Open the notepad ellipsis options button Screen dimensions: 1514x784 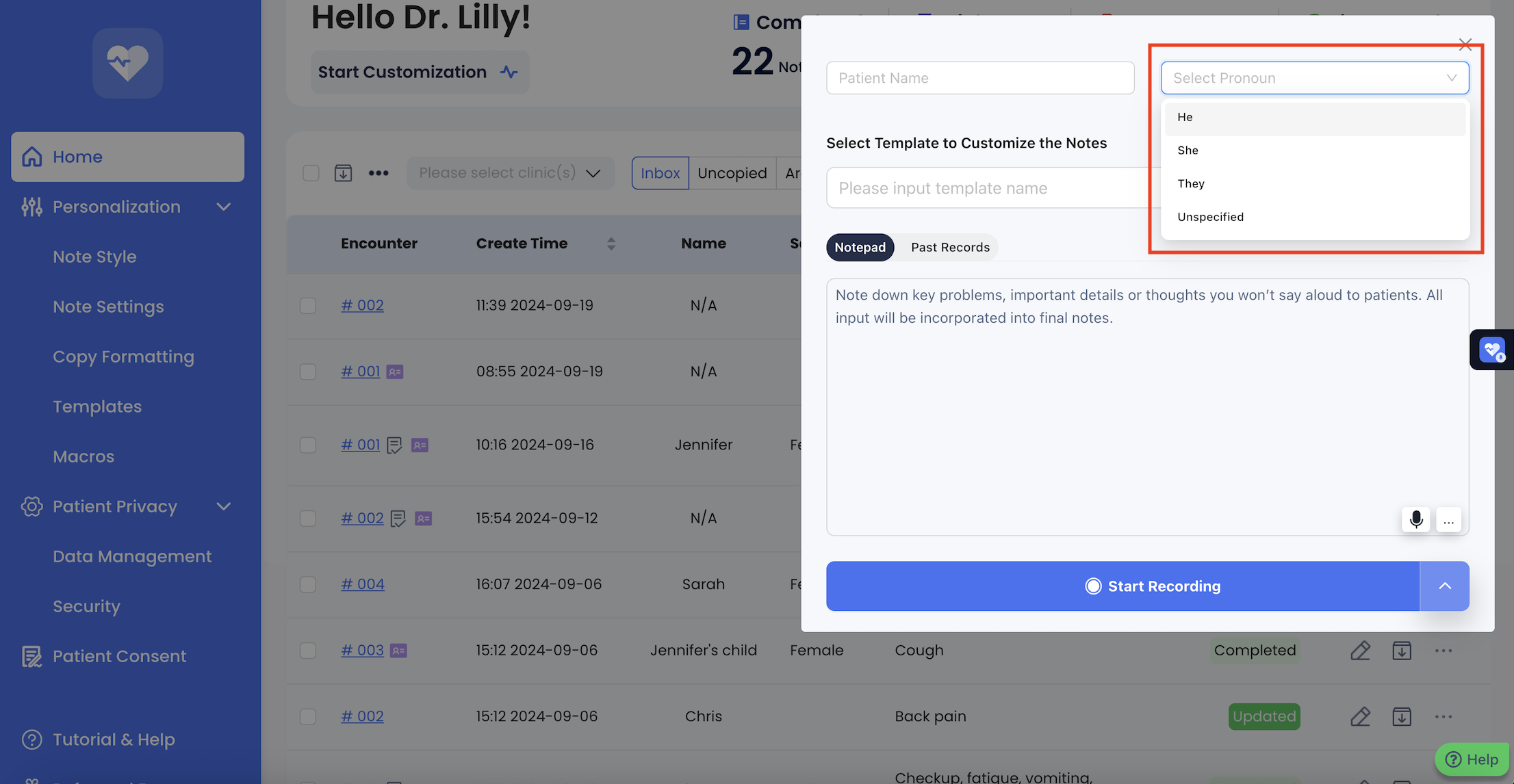tap(1448, 520)
